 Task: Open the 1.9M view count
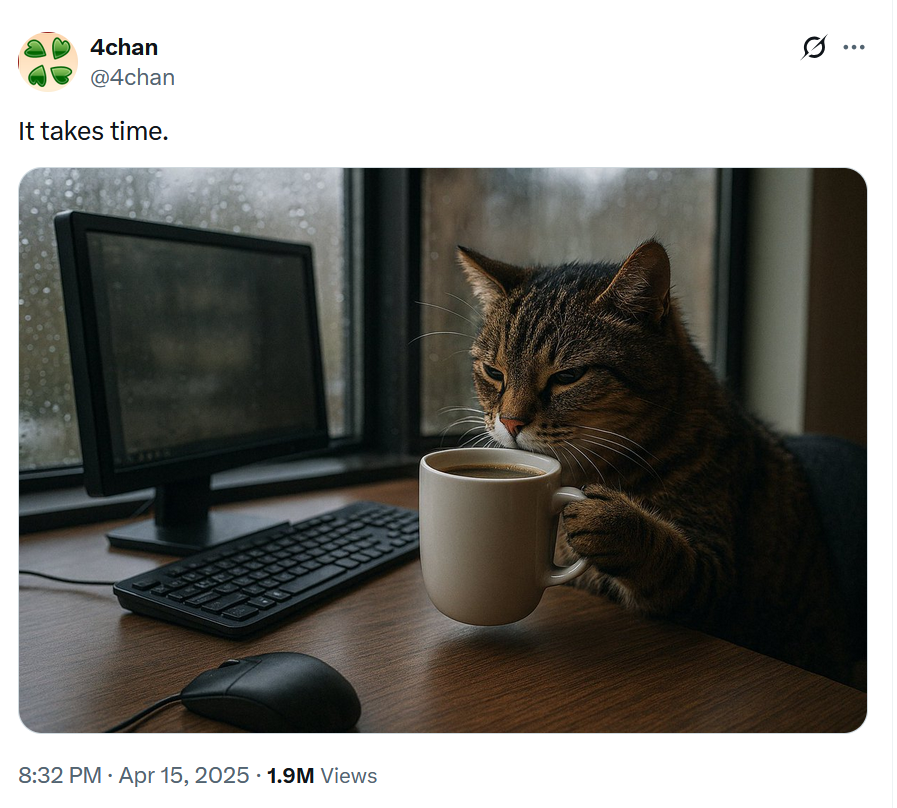point(290,775)
